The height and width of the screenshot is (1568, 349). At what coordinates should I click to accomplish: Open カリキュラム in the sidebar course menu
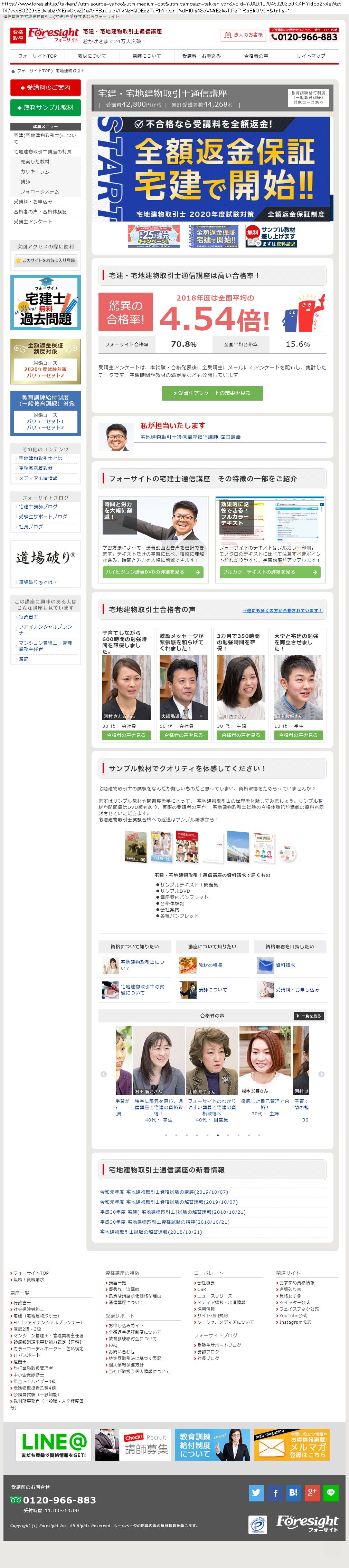(x=35, y=171)
